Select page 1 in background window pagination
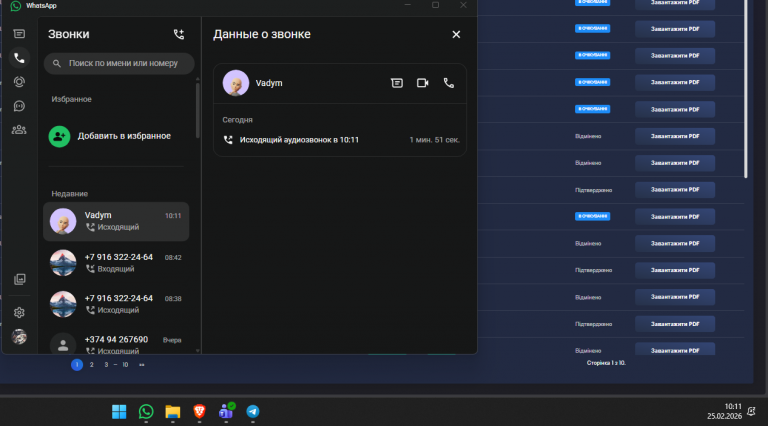768x426 pixels. click(x=77, y=365)
